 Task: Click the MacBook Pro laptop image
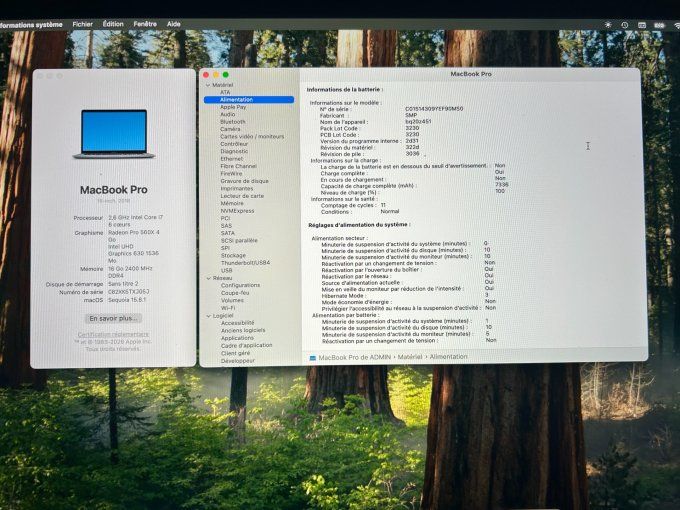coord(114,134)
